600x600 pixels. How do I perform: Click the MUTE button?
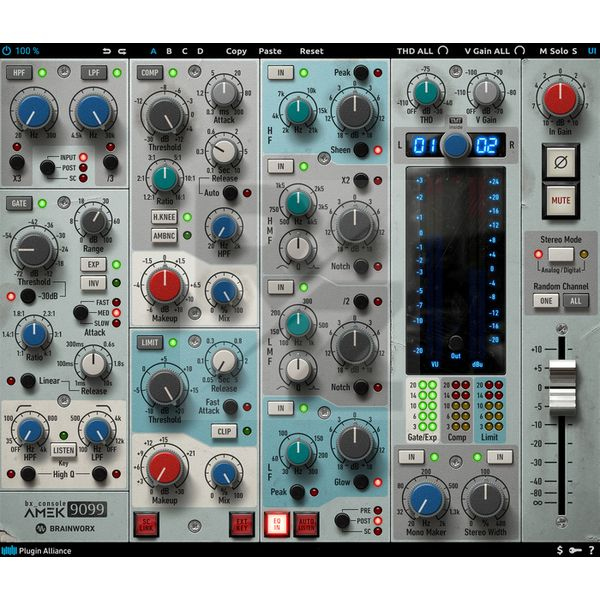(561, 200)
